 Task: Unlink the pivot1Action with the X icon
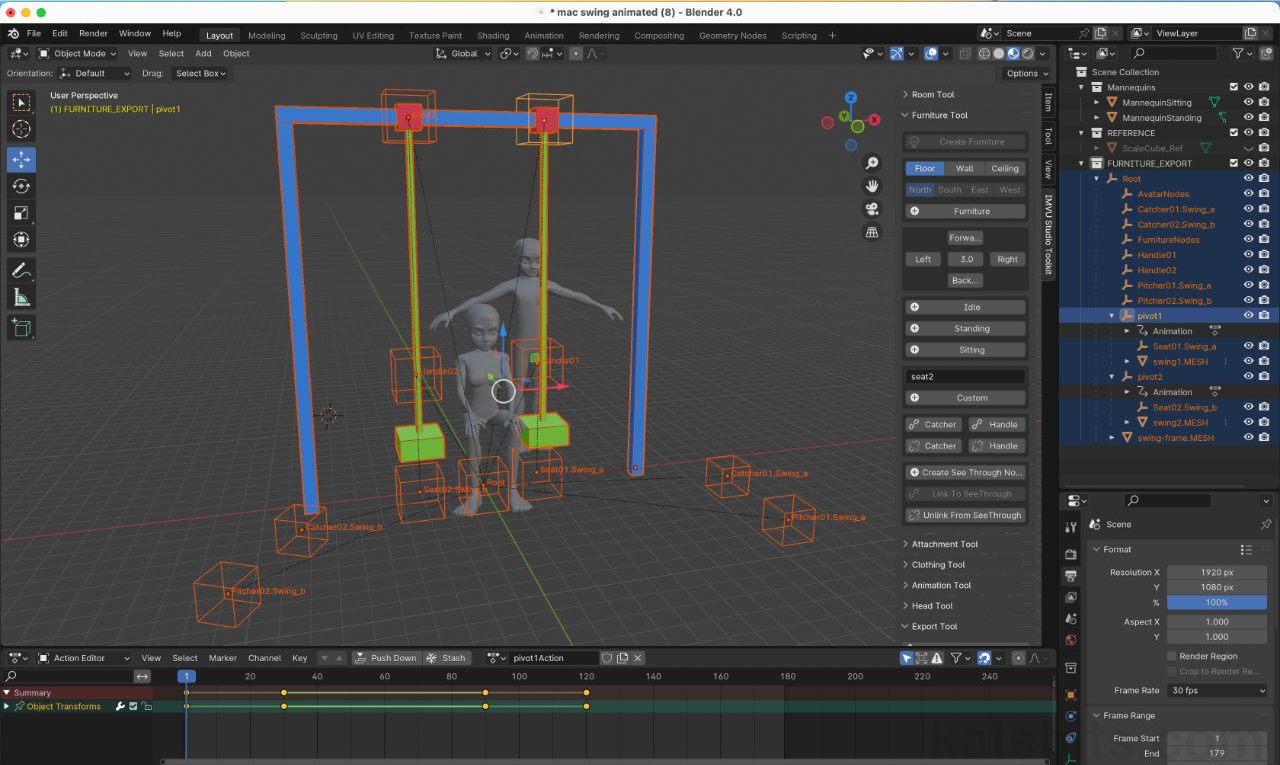[638, 658]
